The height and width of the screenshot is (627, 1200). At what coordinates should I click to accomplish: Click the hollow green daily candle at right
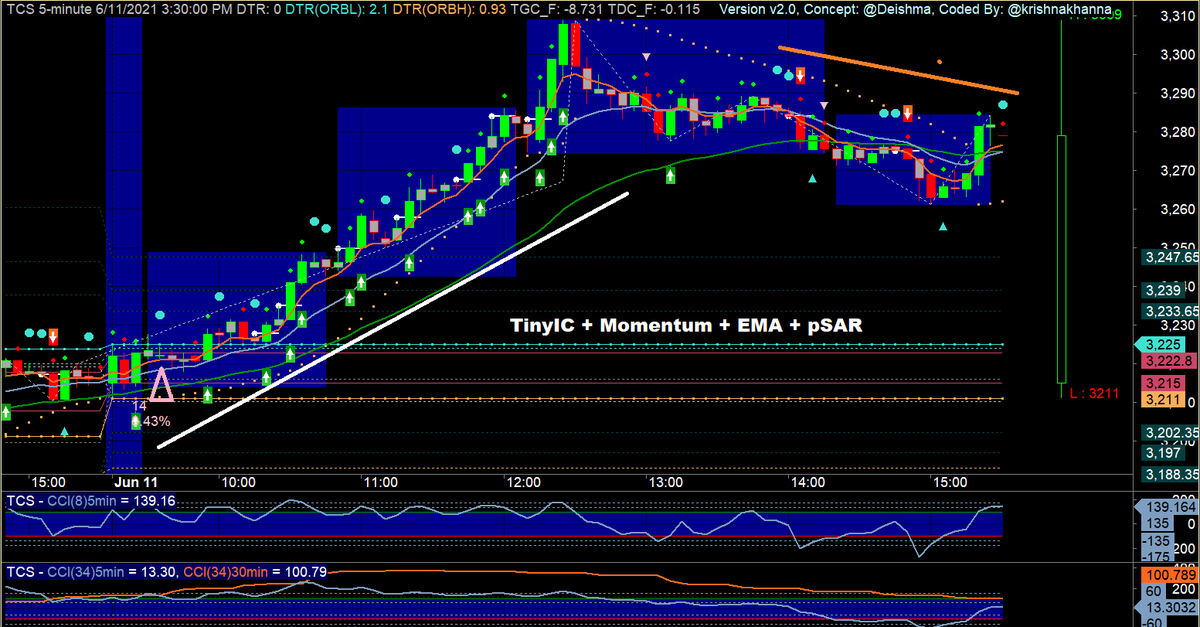(x=1061, y=258)
